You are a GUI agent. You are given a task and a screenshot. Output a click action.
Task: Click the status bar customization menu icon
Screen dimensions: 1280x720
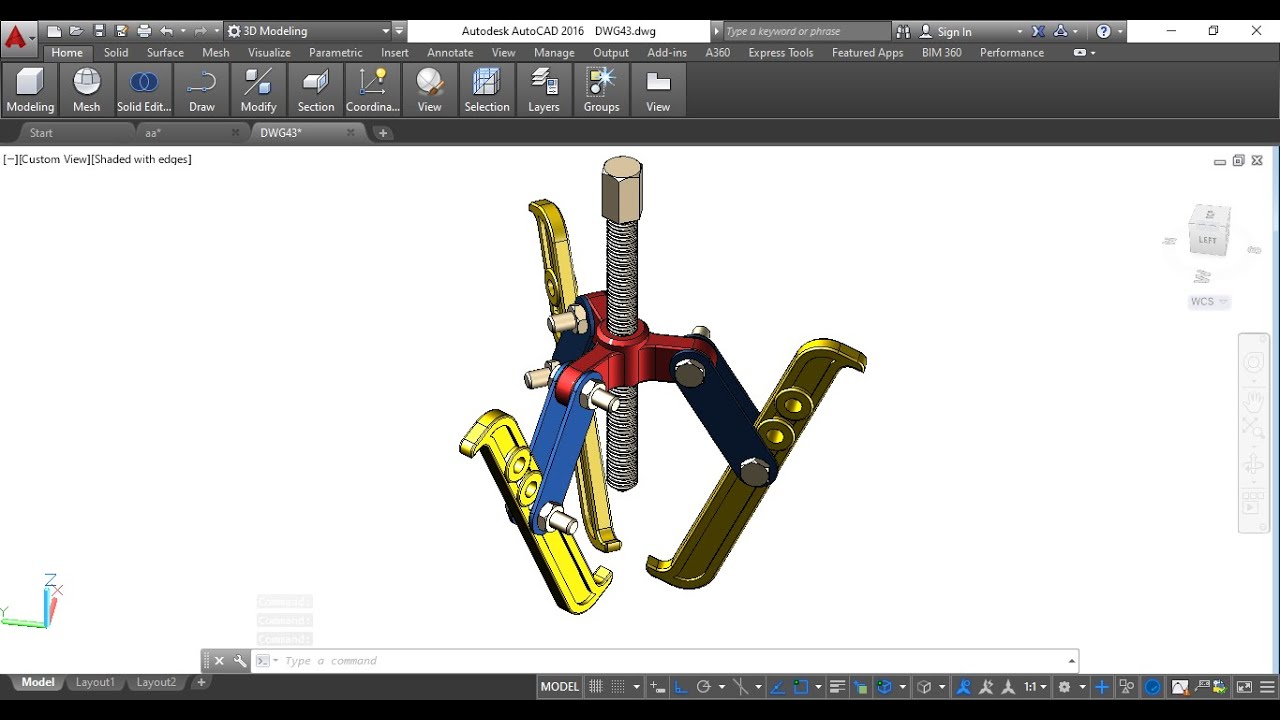(x=1267, y=687)
